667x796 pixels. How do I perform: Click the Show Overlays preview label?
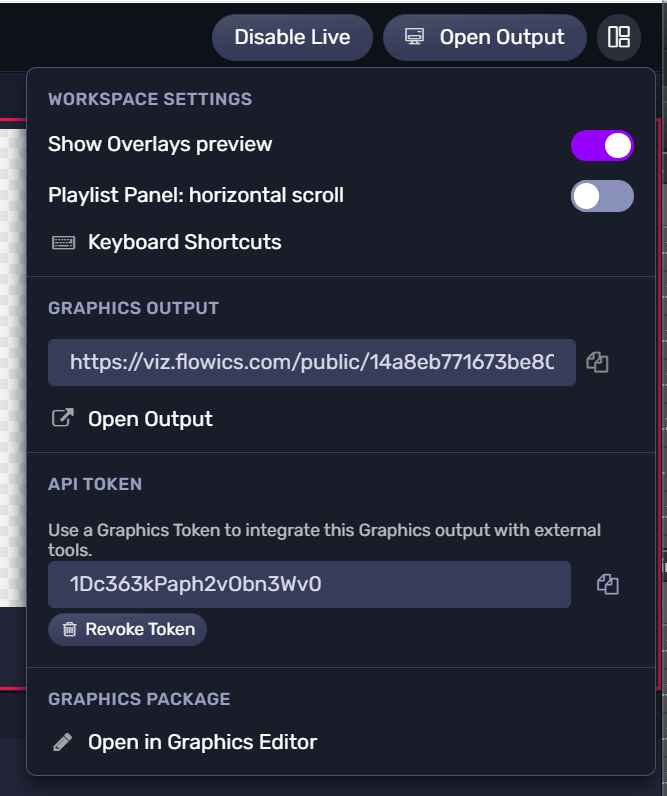pyautogui.click(x=160, y=144)
